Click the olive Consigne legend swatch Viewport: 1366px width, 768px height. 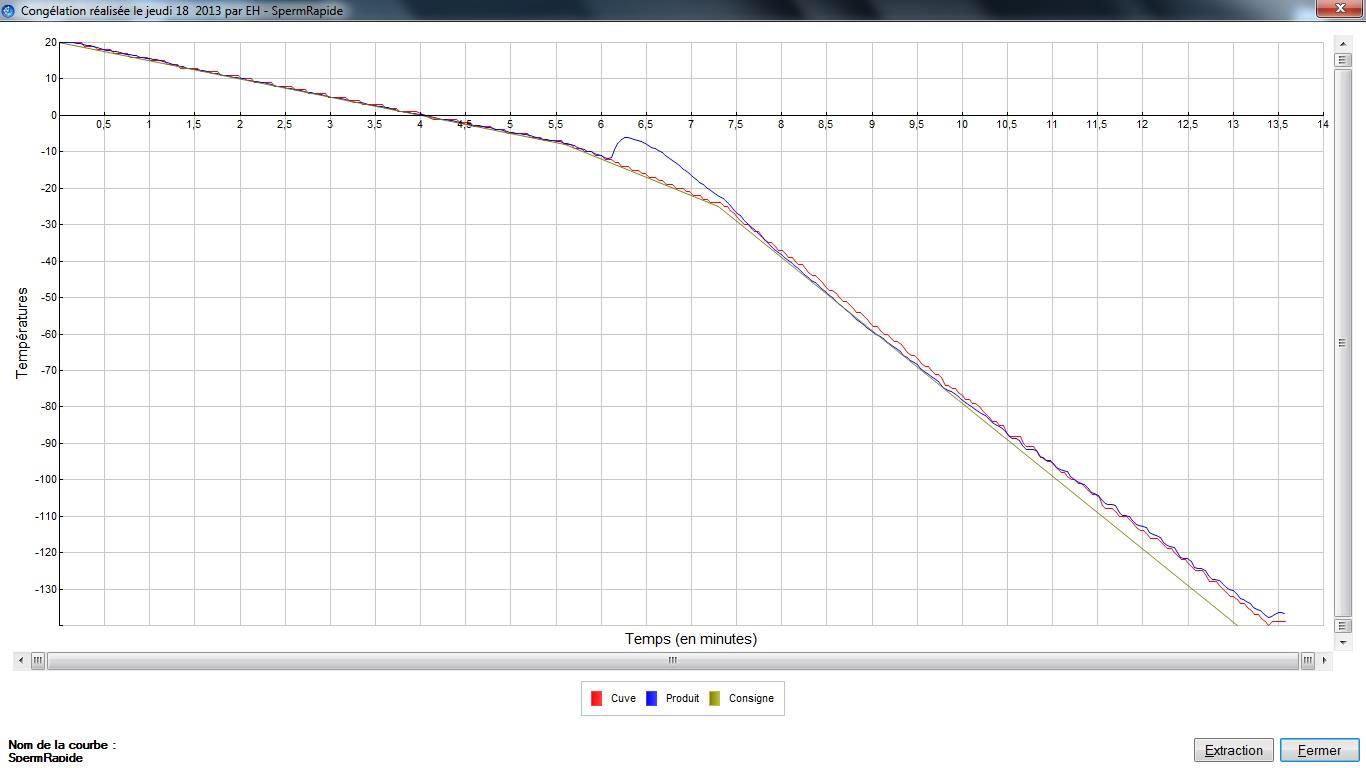(714, 699)
